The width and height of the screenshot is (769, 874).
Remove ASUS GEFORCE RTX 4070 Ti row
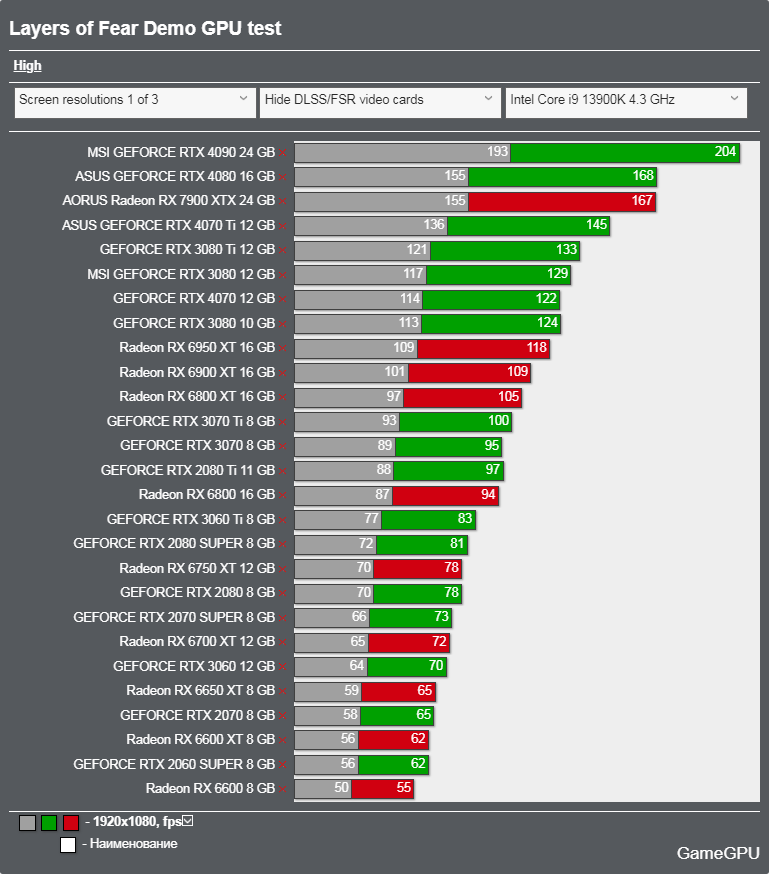pos(283,226)
